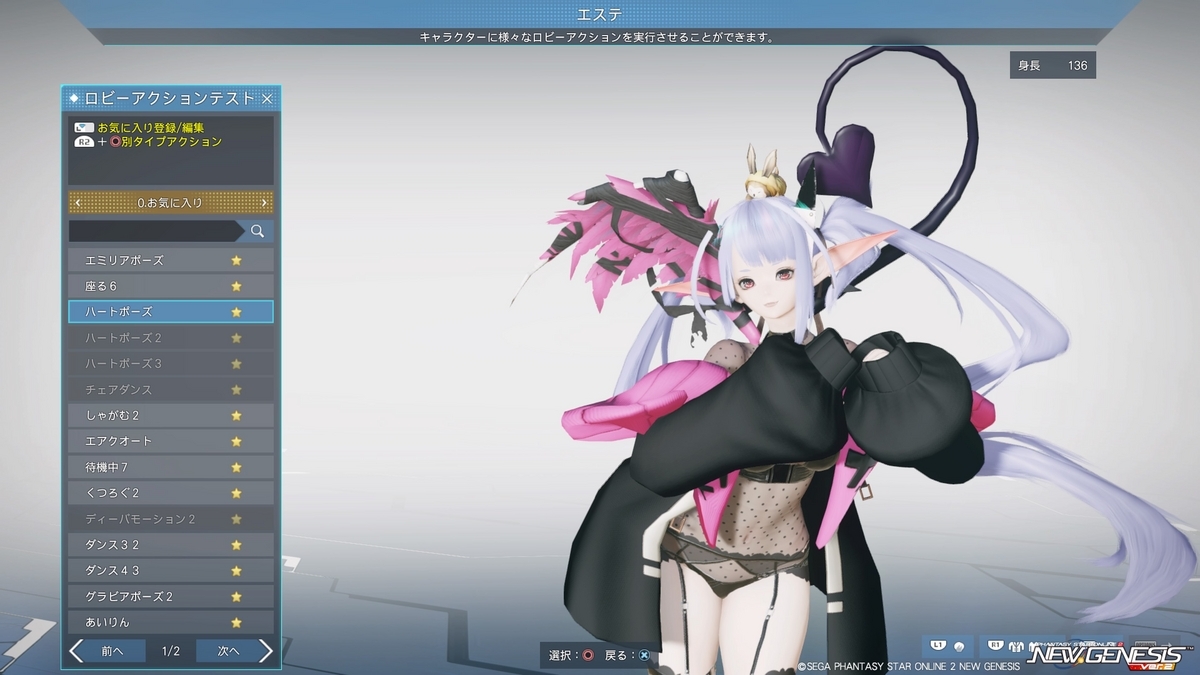Click the large right arrow beside 次へ
The image size is (1200, 675).
(265, 651)
